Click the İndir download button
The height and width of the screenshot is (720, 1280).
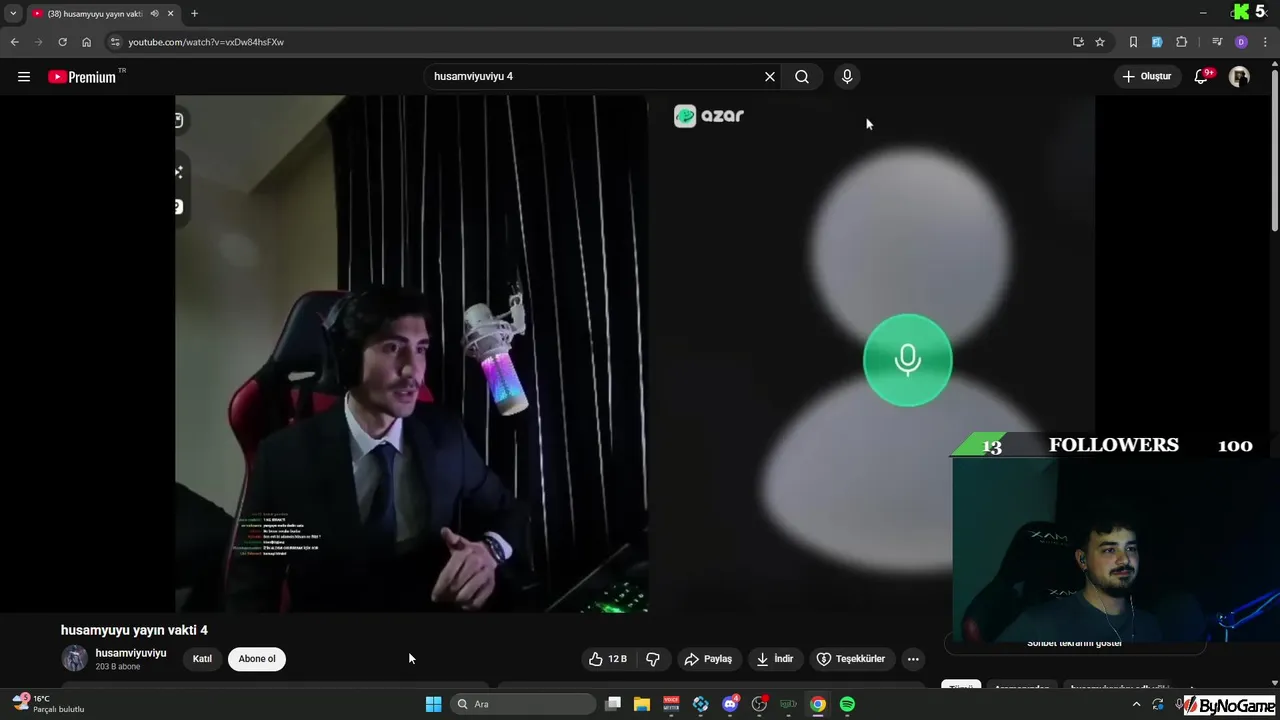click(775, 659)
